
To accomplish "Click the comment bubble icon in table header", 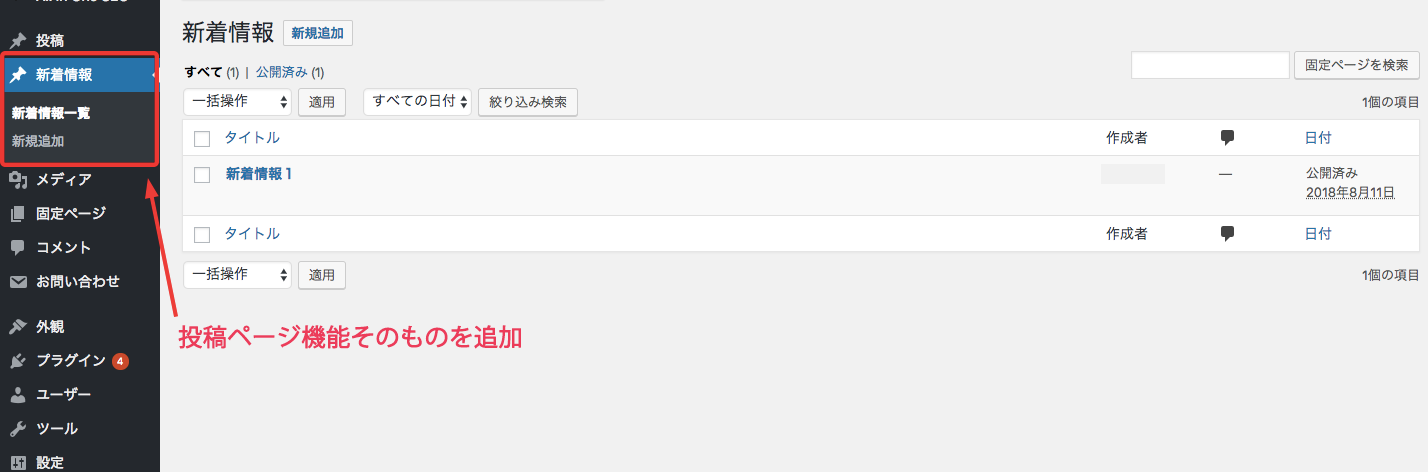I will click(1228, 138).
